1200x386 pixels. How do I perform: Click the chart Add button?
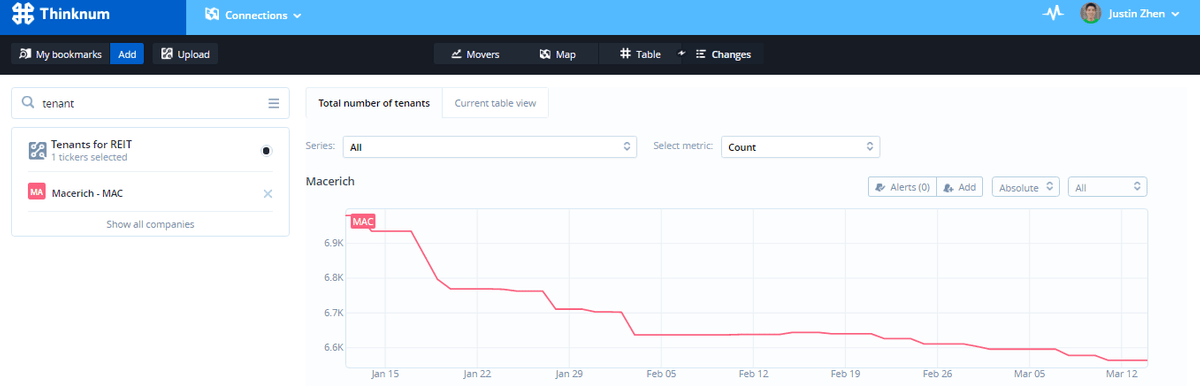[x=960, y=187]
